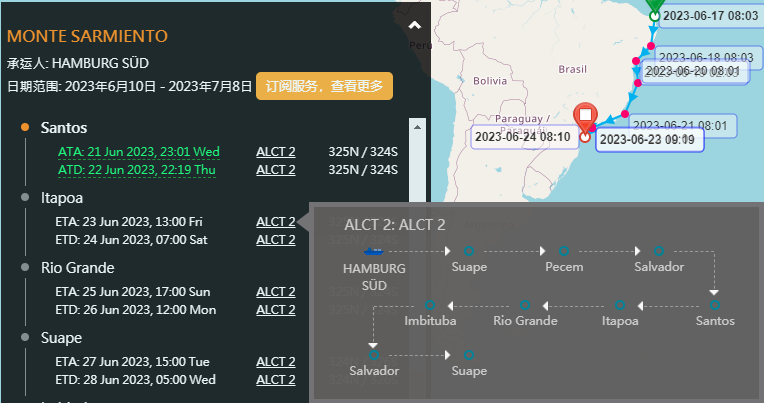764x403 pixels.
Task: Select the Pecem port node in route diagram
Action: [x=564, y=250]
